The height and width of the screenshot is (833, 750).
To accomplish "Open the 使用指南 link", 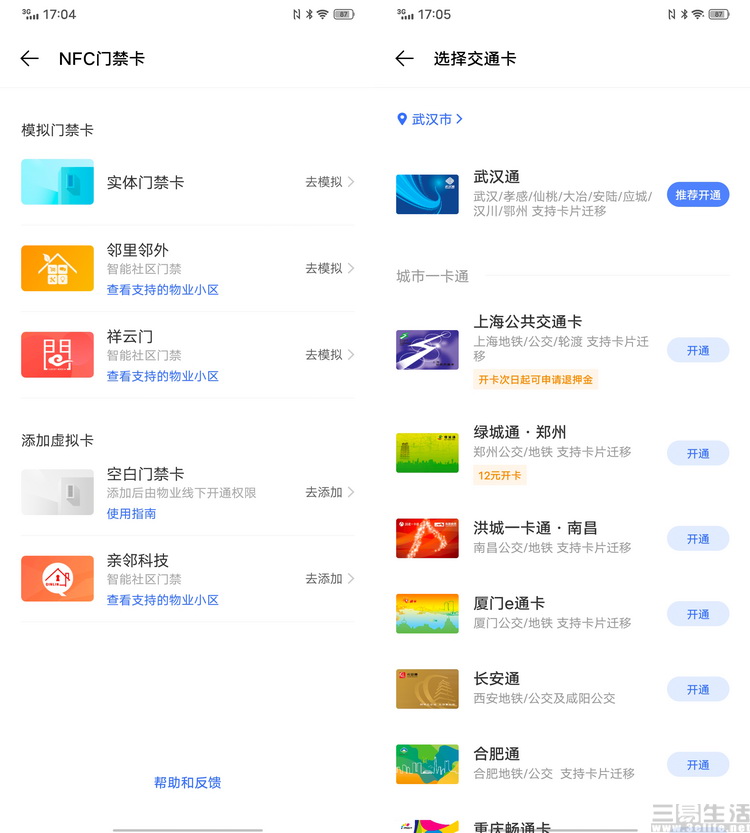I will click(131, 514).
